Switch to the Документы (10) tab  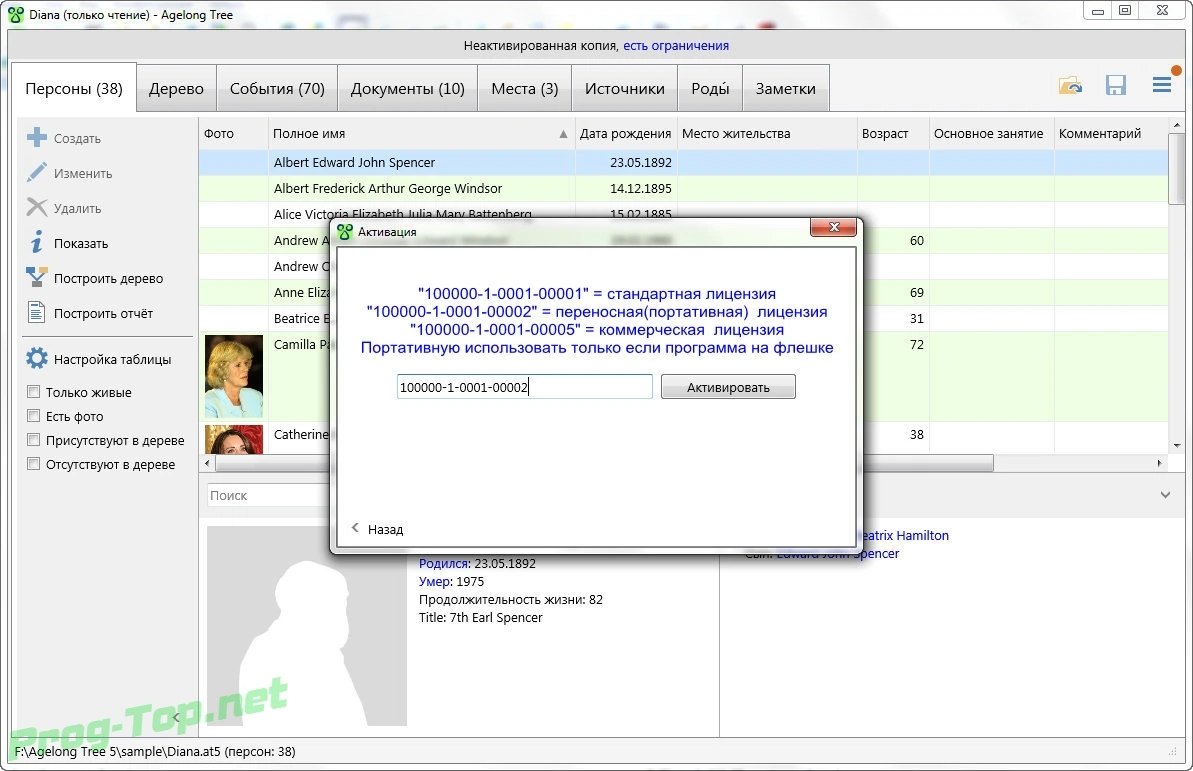[x=407, y=88]
